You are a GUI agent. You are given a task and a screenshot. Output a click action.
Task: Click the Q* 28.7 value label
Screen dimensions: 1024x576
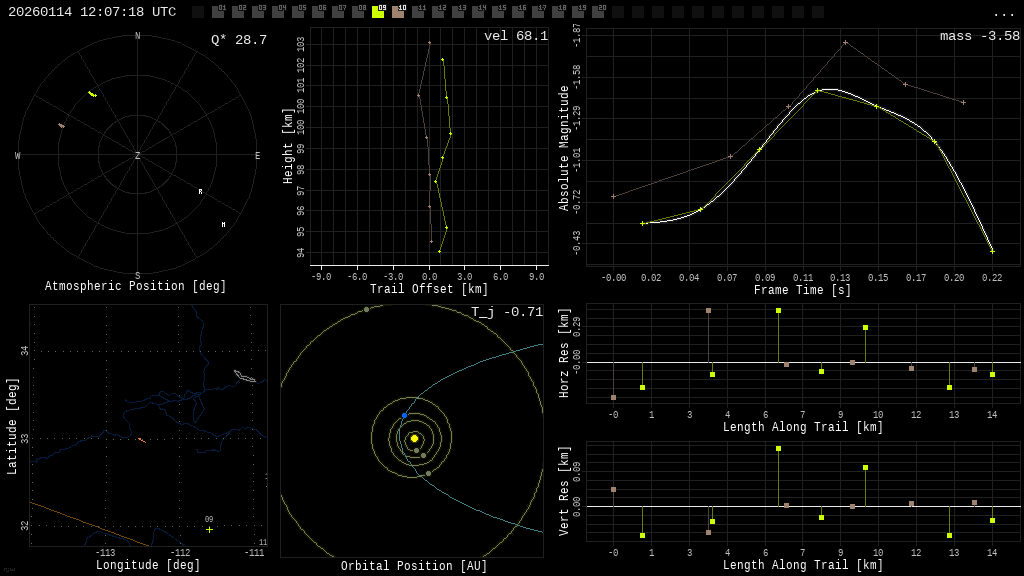pyautogui.click(x=239, y=40)
